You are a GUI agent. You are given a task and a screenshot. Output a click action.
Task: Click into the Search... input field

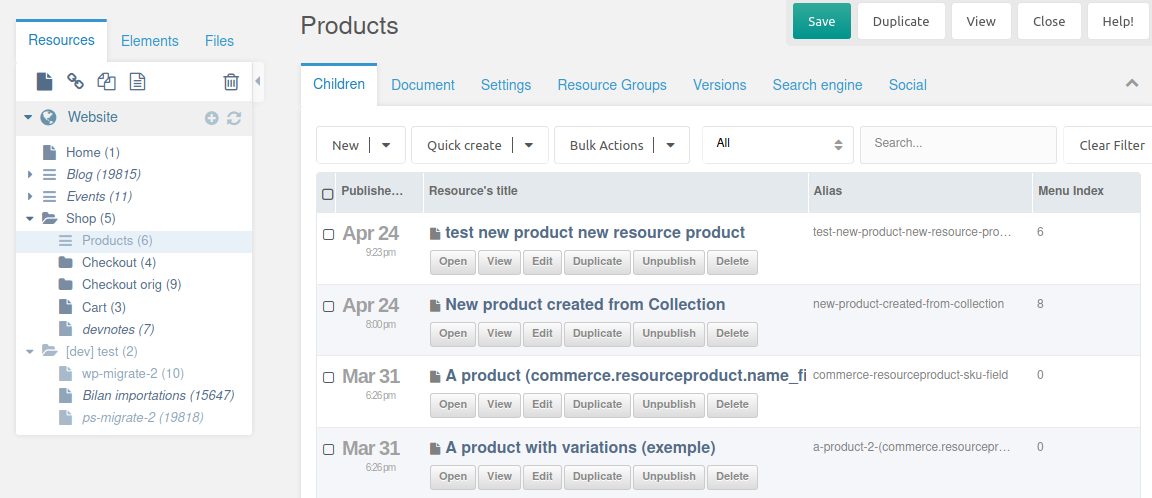[958, 145]
